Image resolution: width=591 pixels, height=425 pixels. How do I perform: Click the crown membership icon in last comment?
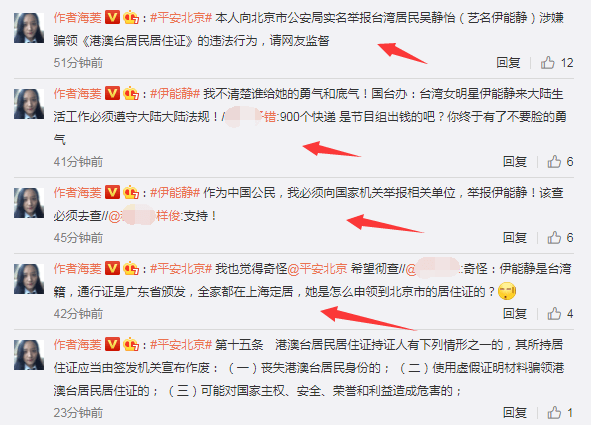coord(131,344)
